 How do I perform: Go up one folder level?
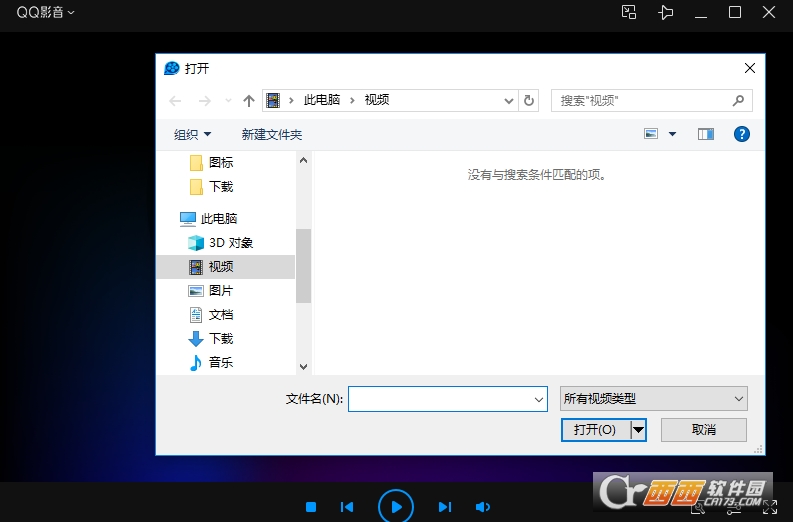(x=248, y=101)
